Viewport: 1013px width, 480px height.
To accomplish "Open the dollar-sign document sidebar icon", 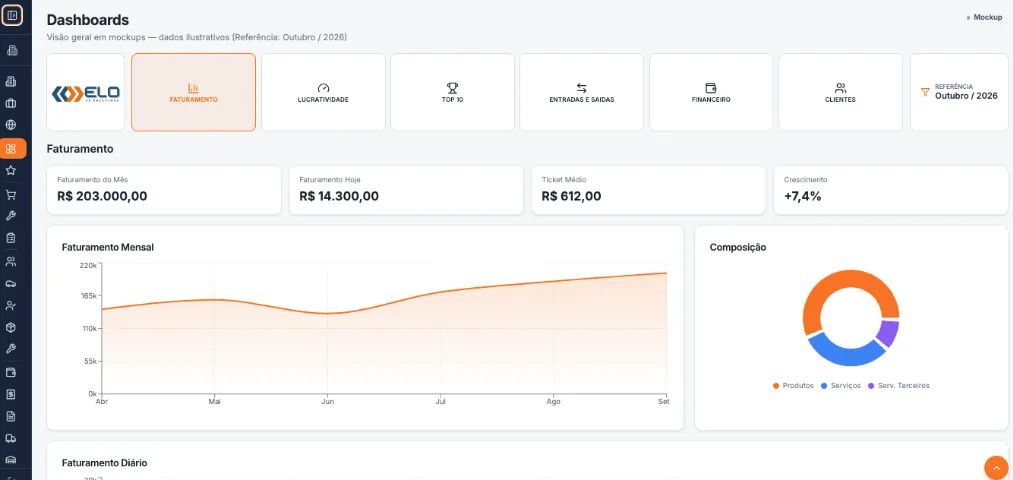I will pyautogui.click(x=11, y=394).
